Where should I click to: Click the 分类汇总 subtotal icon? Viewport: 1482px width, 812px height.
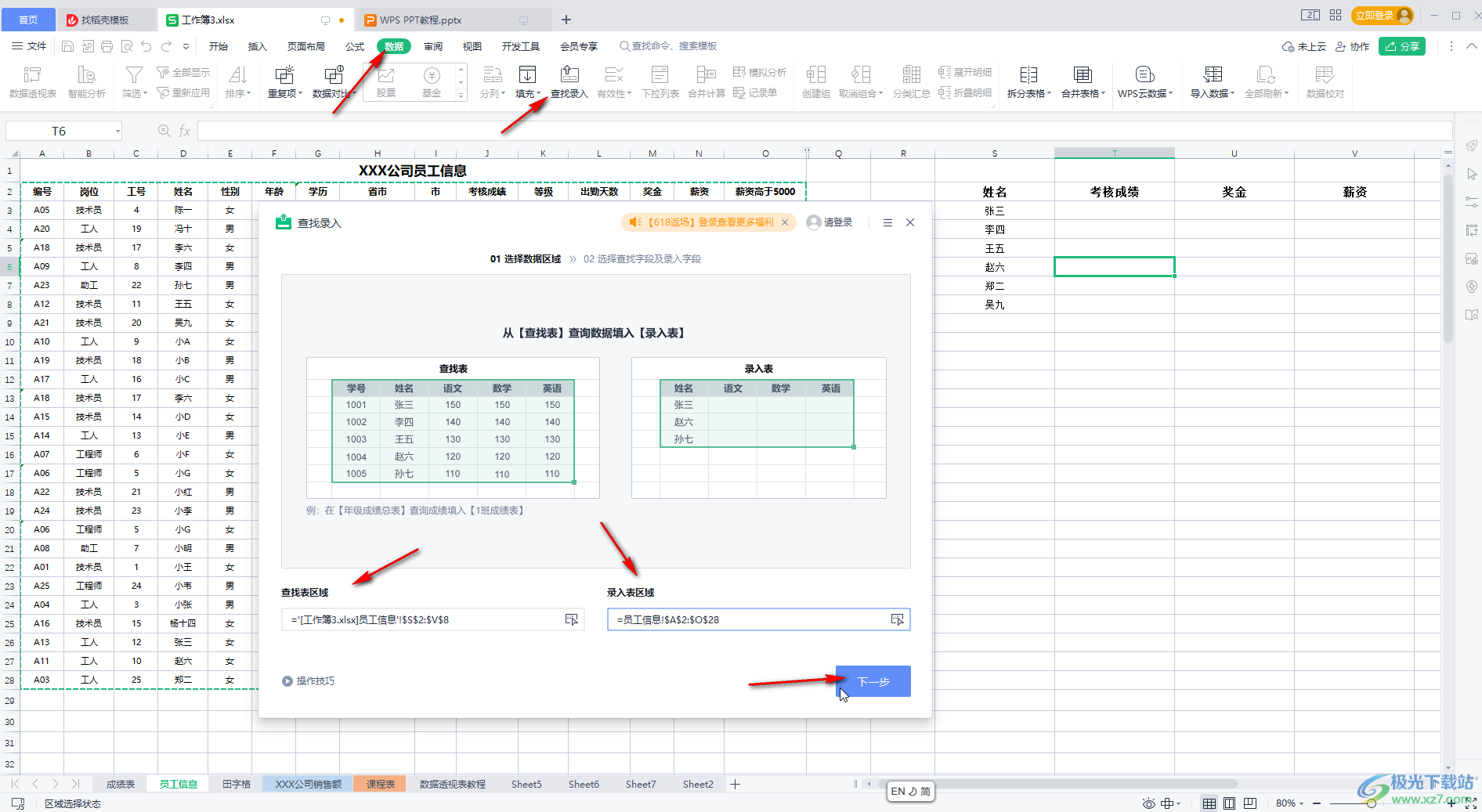[911, 82]
